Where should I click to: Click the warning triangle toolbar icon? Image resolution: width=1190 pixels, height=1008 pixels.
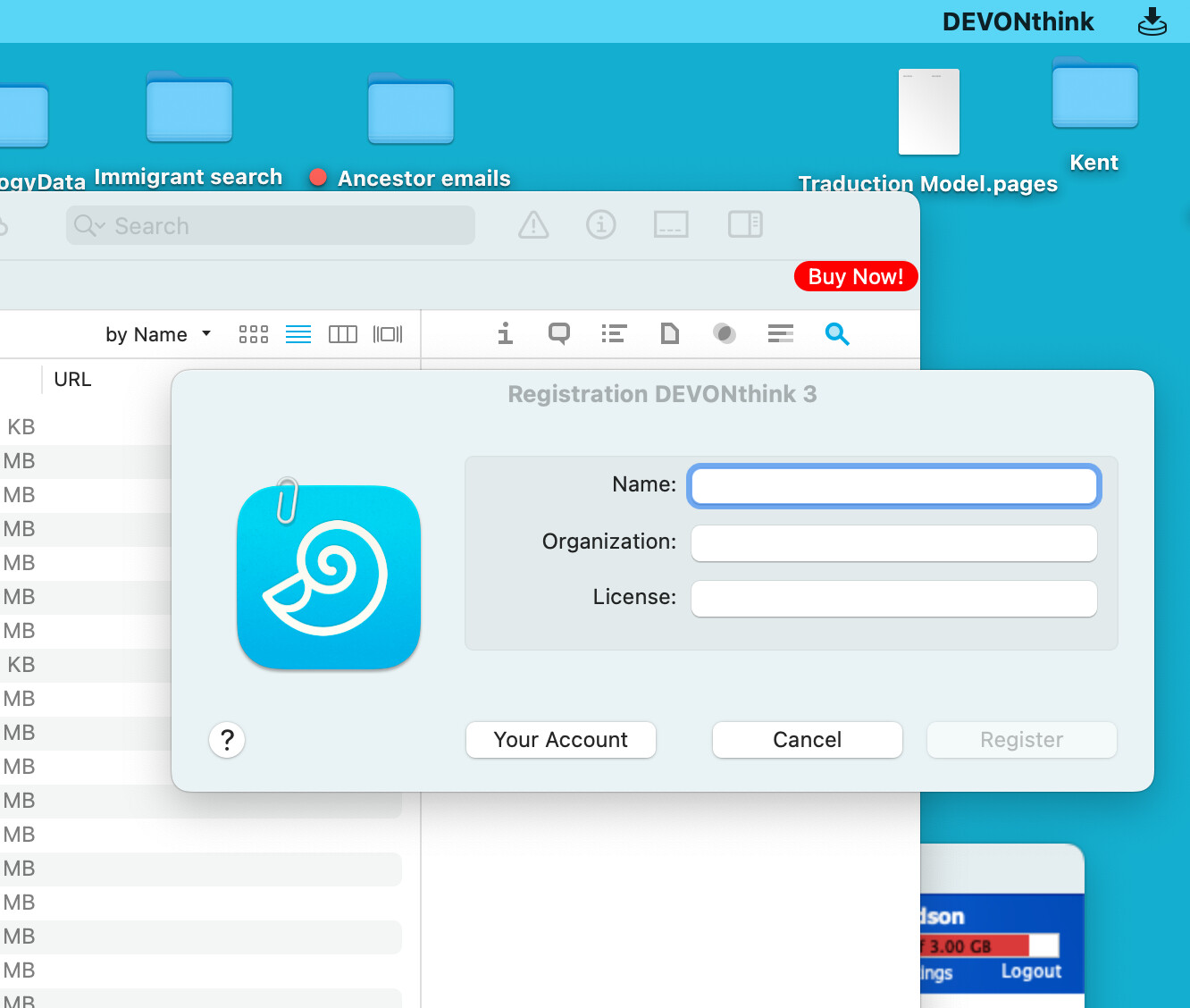533,224
